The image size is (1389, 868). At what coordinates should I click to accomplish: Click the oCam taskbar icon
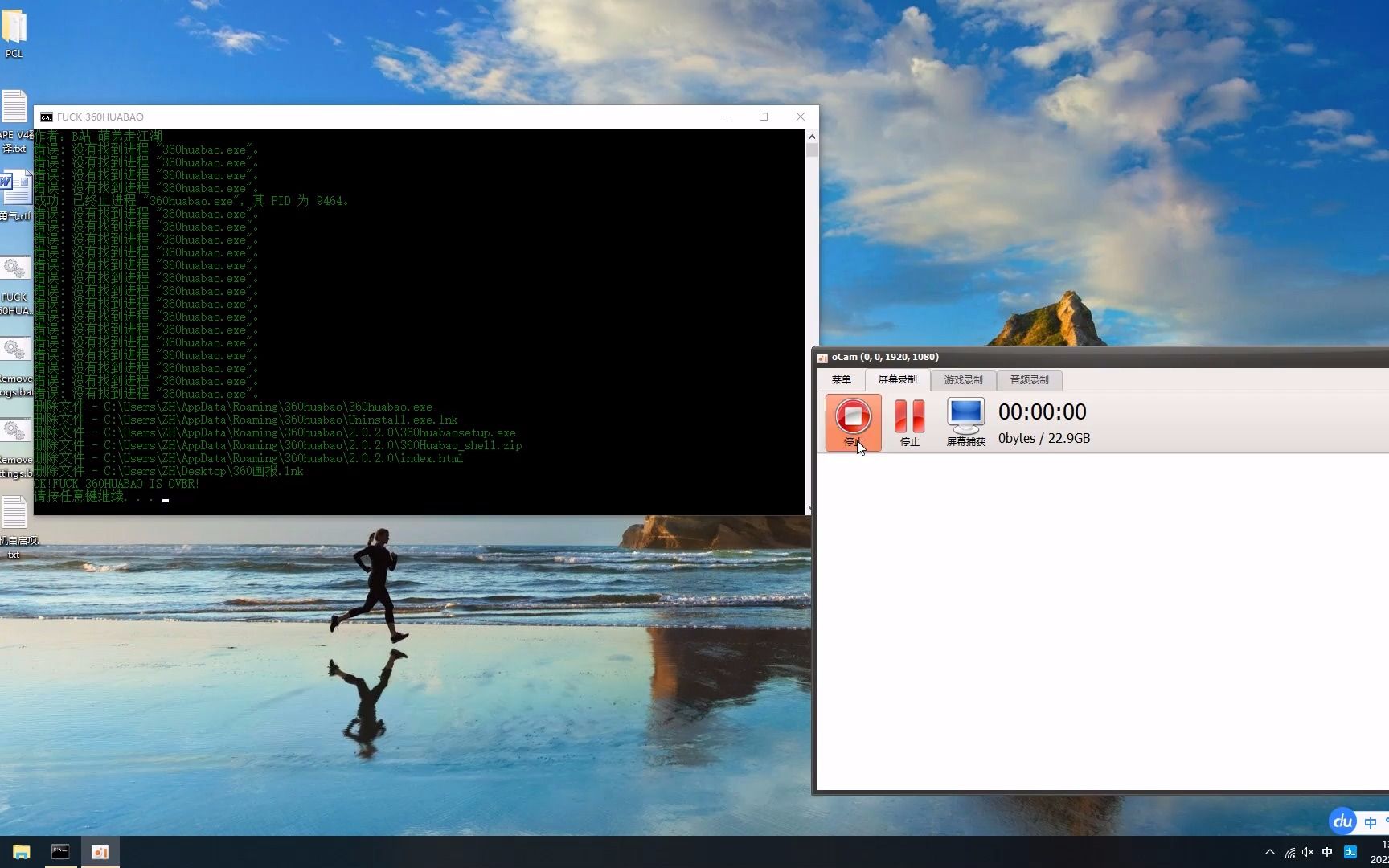100,852
